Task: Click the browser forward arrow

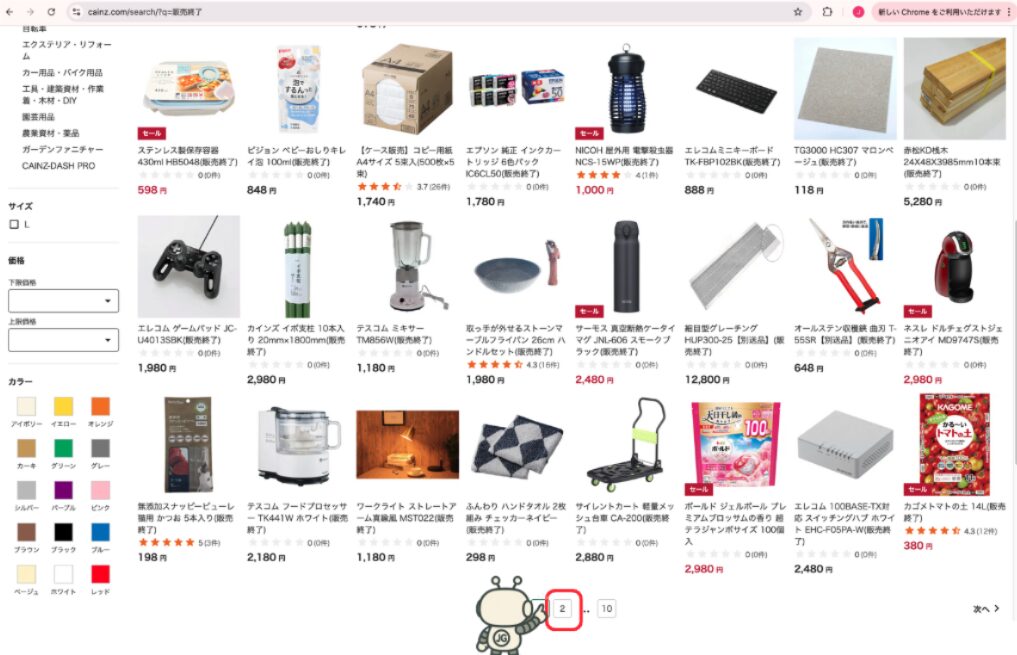Action: [30, 12]
